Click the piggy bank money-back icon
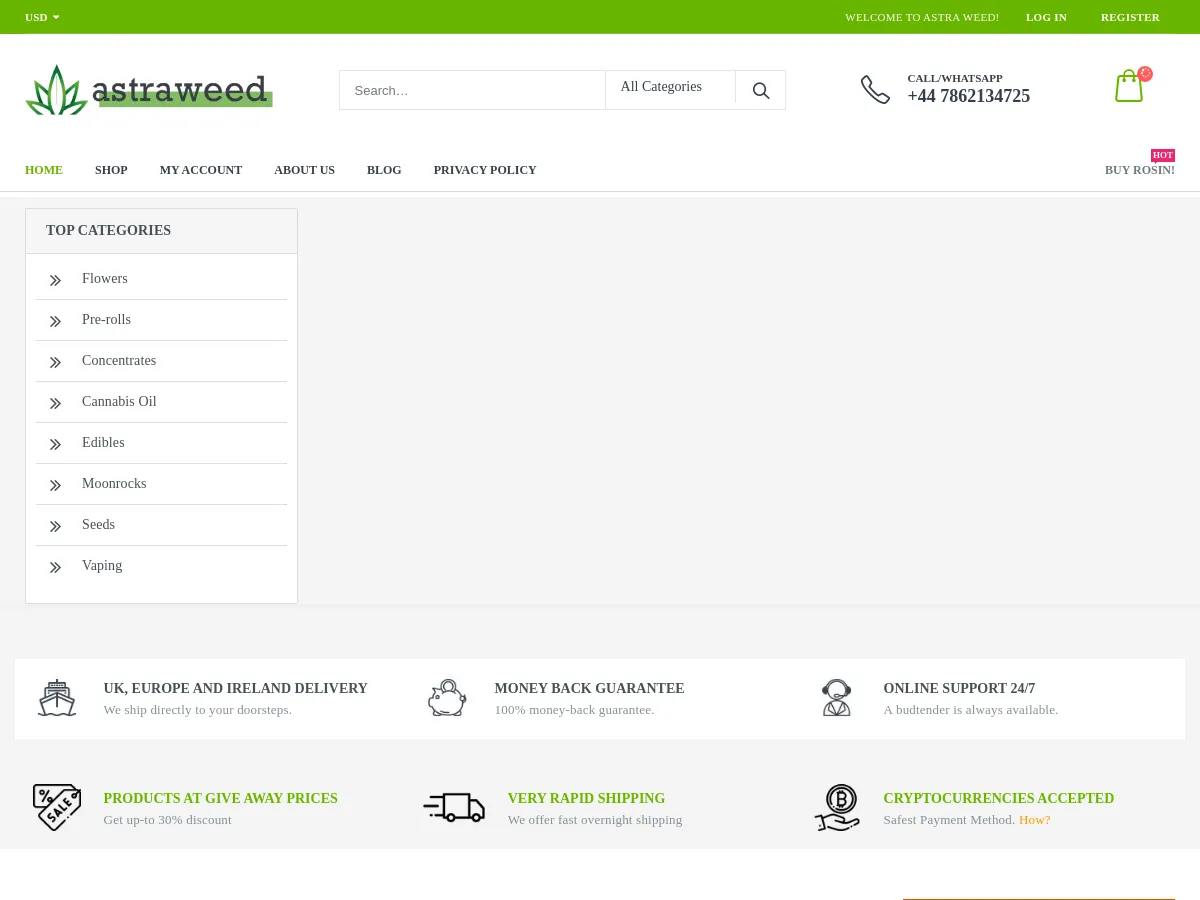Viewport: 1200px width, 900px height. tap(447, 697)
